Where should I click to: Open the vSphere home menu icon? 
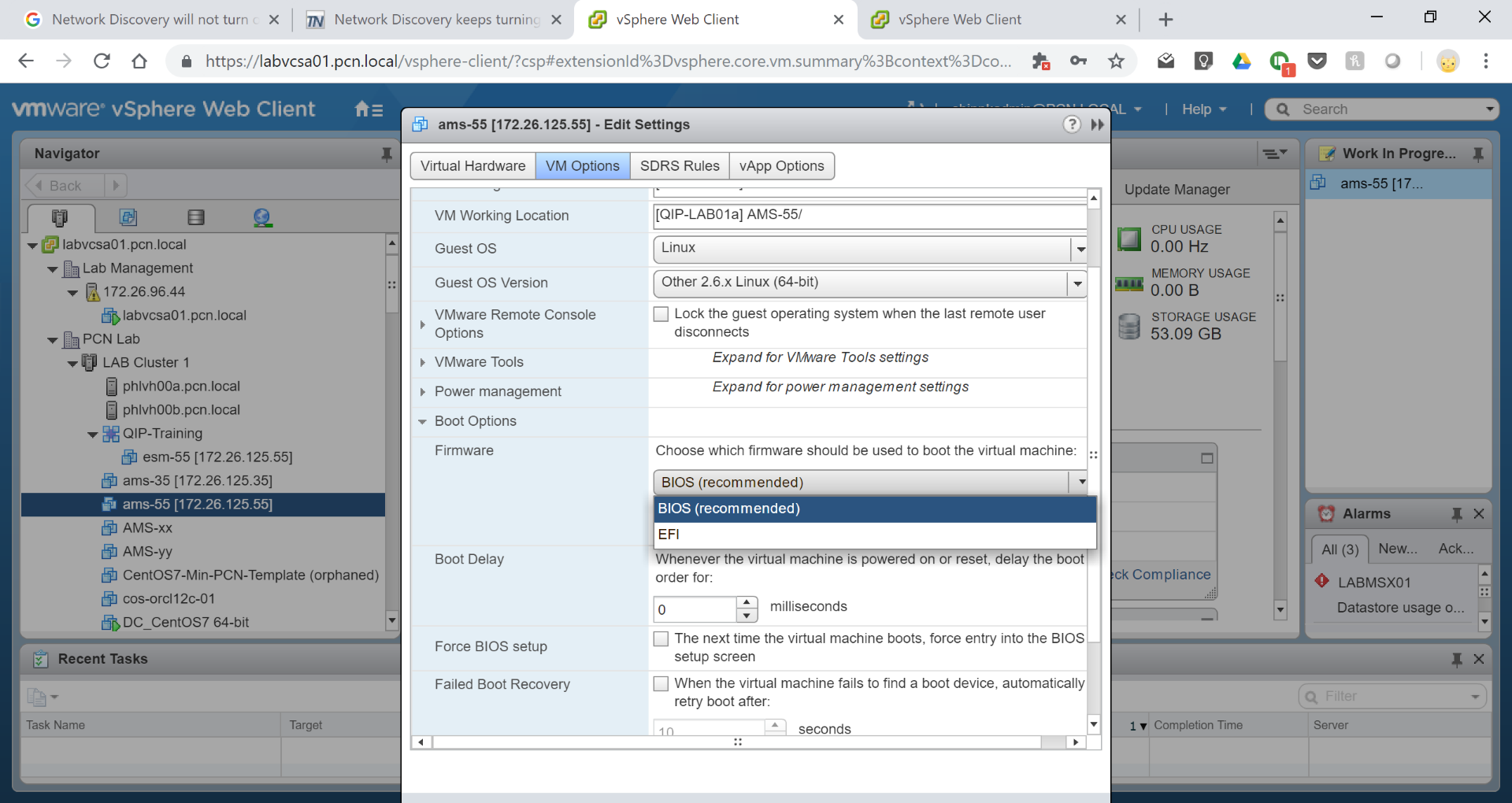(x=368, y=109)
